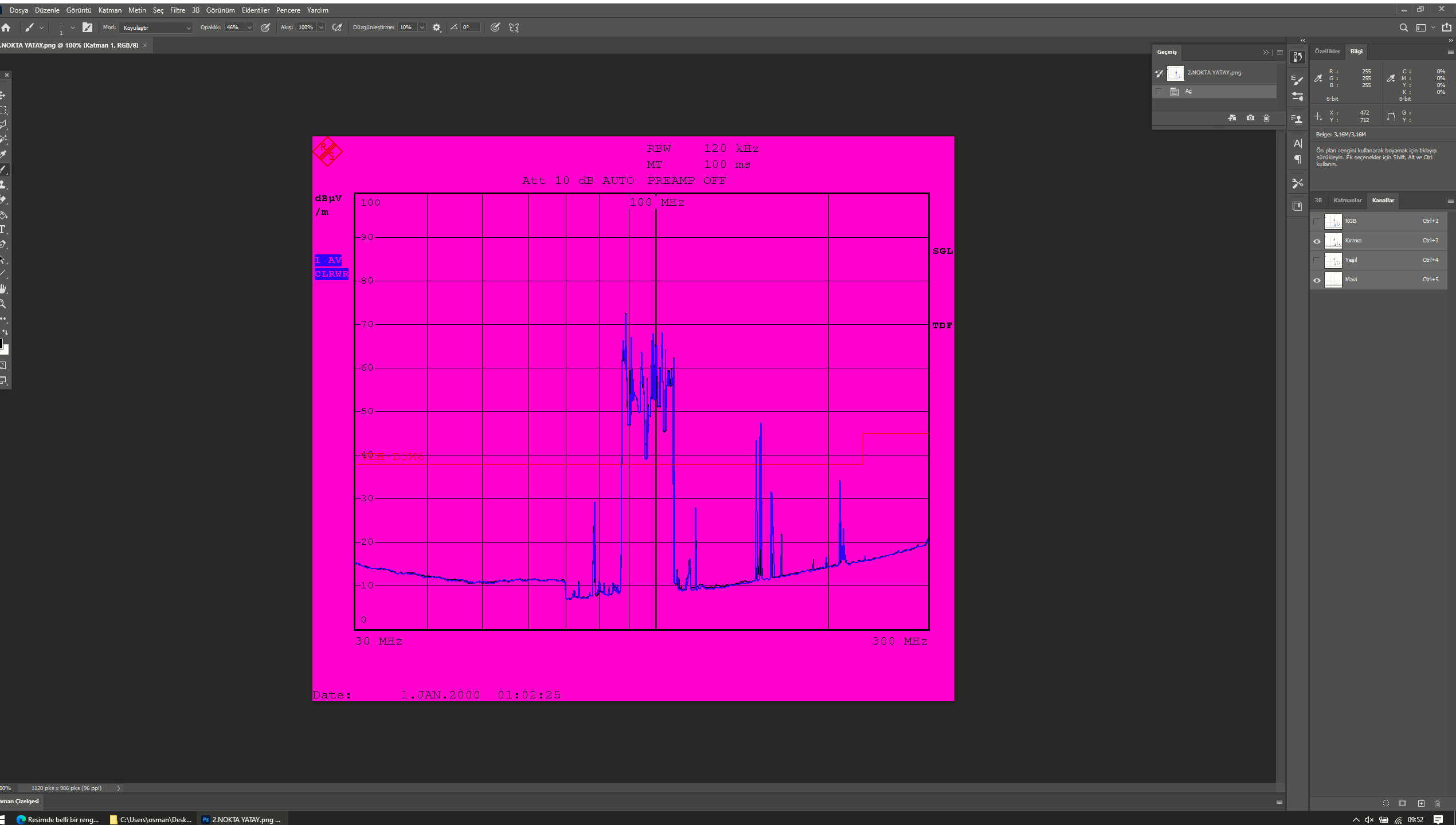Image resolution: width=1456 pixels, height=825 pixels.
Task: Select the Paint Bucket tool
Action: pos(3,215)
